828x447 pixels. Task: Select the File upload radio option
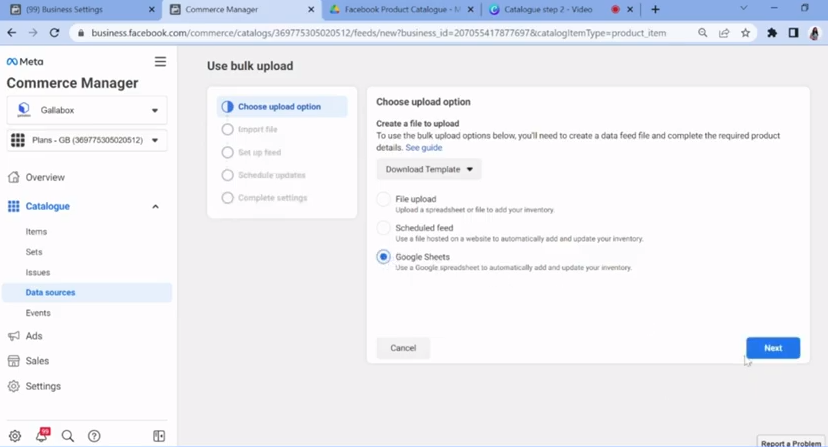(x=383, y=199)
